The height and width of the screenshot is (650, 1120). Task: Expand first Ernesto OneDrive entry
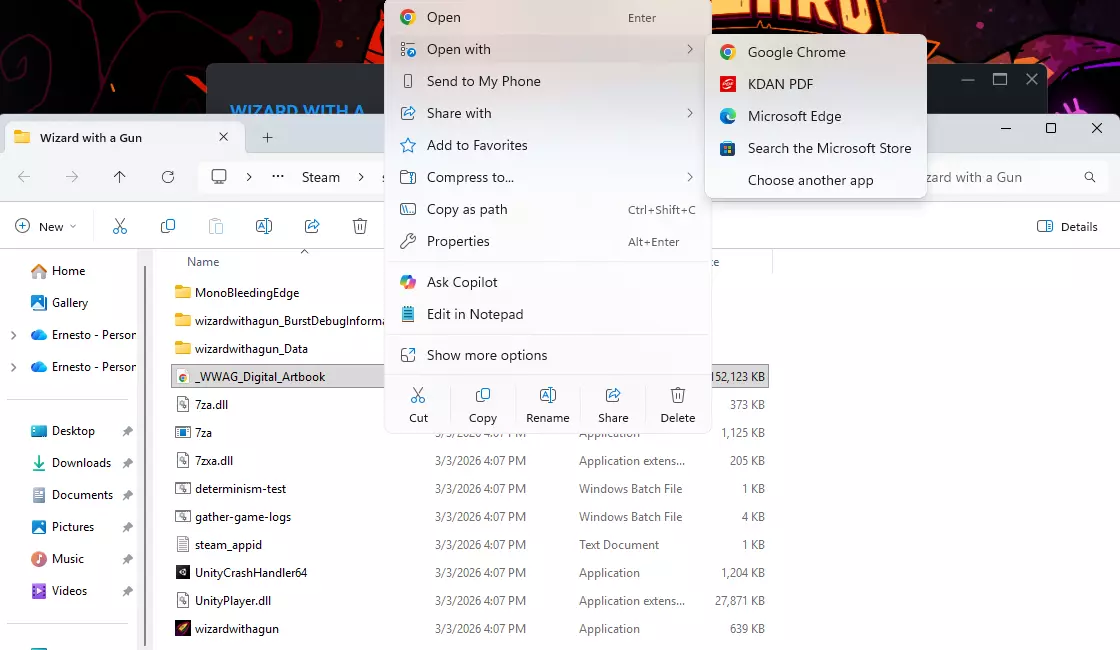point(14,335)
